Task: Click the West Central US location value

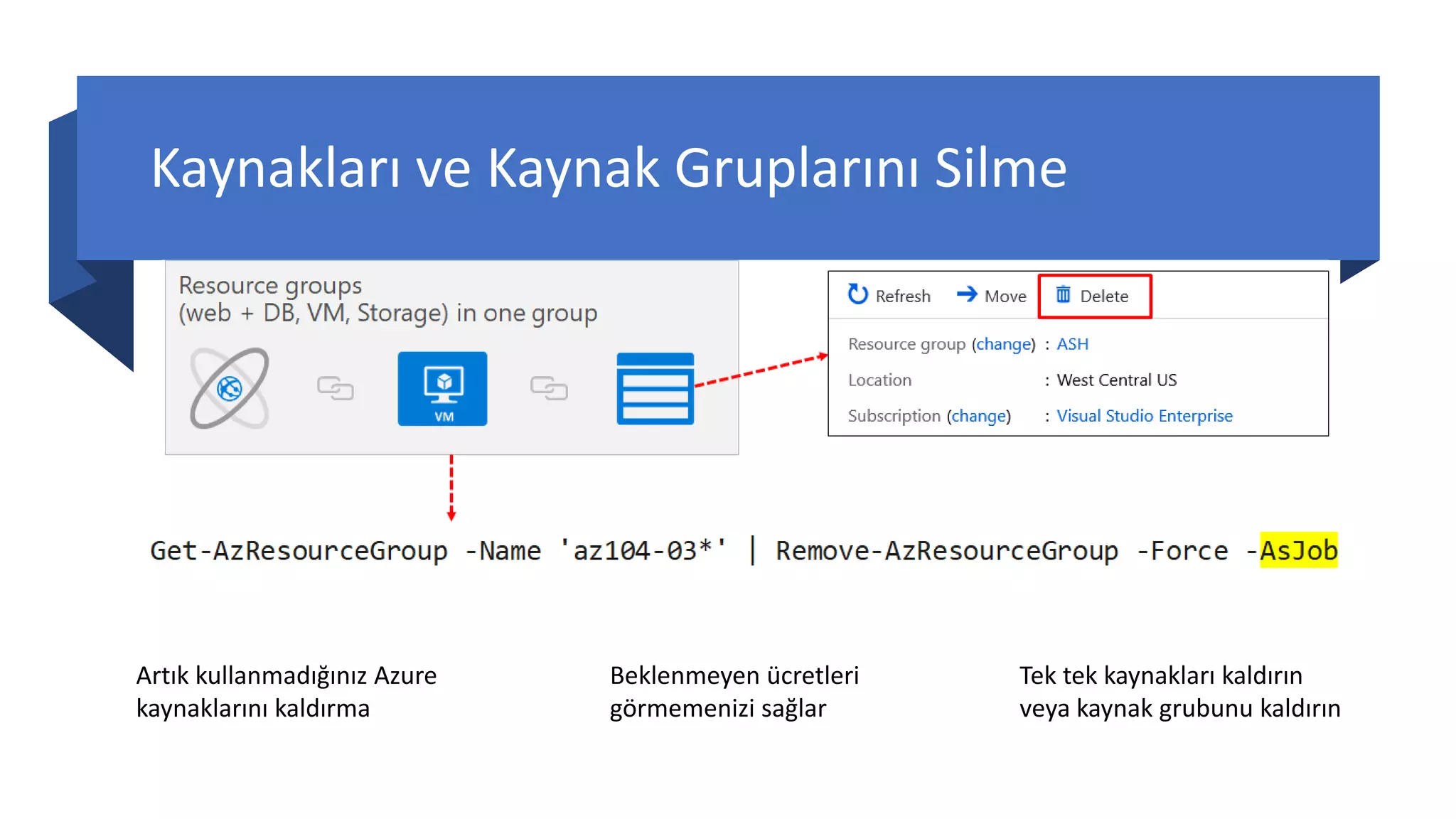Action: [1117, 380]
